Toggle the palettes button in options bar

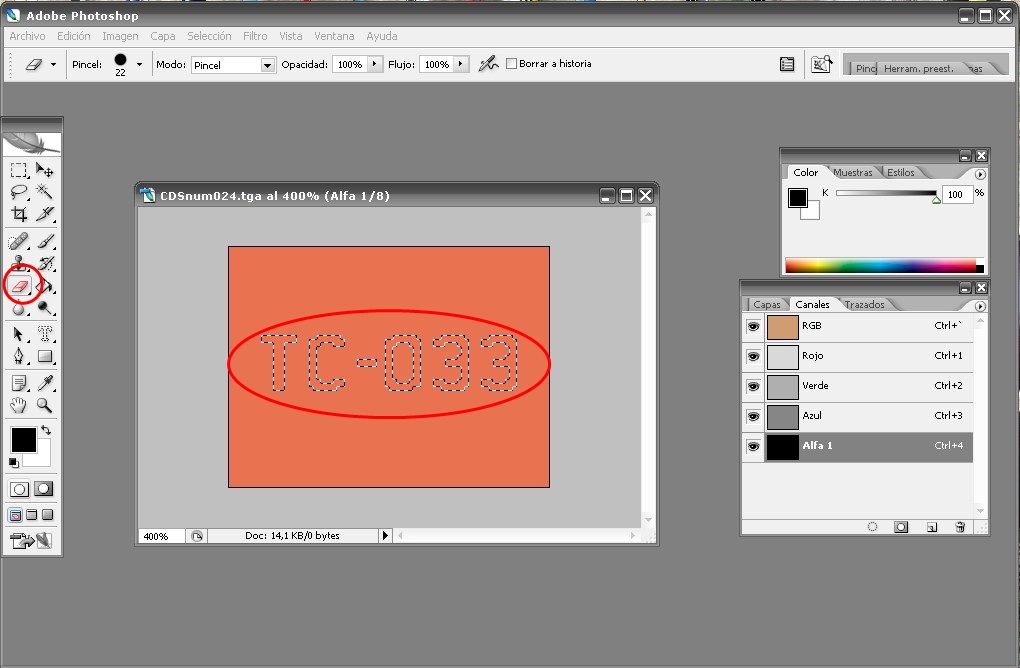click(x=787, y=64)
